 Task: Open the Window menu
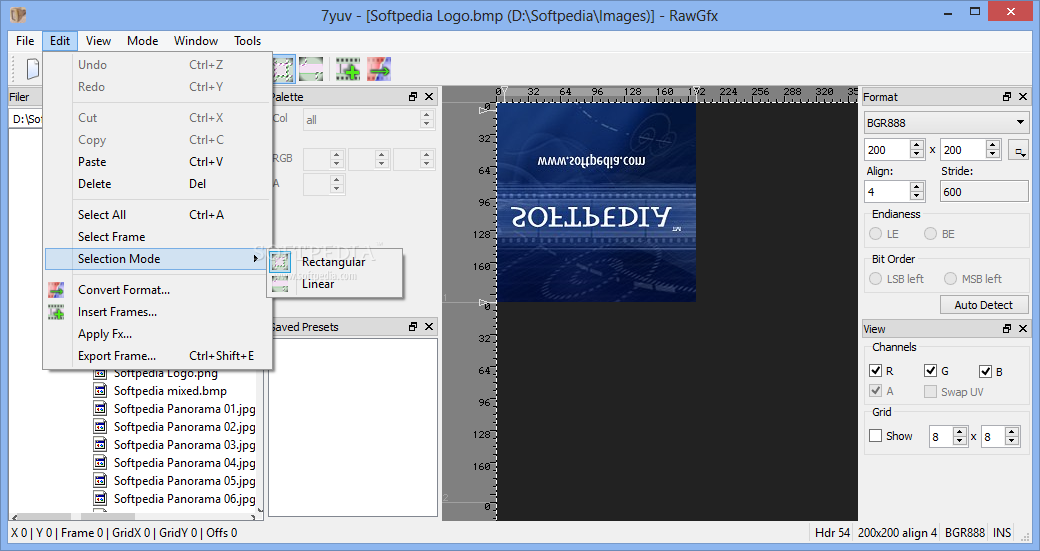(196, 40)
